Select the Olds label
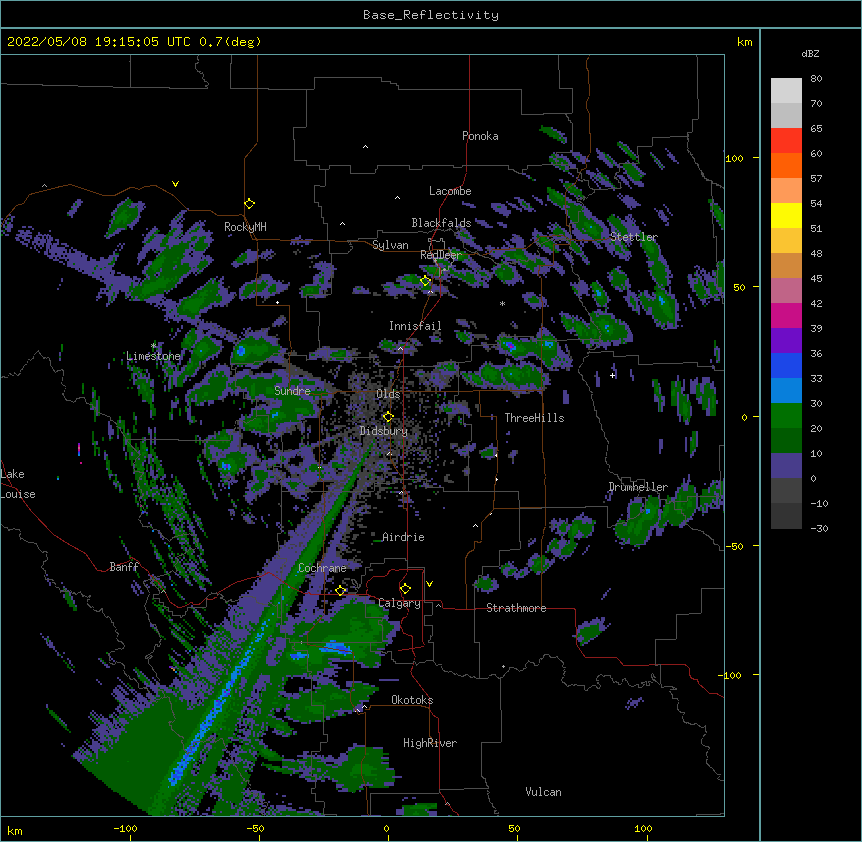The height and width of the screenshot is (842, 862). point(388,394)
